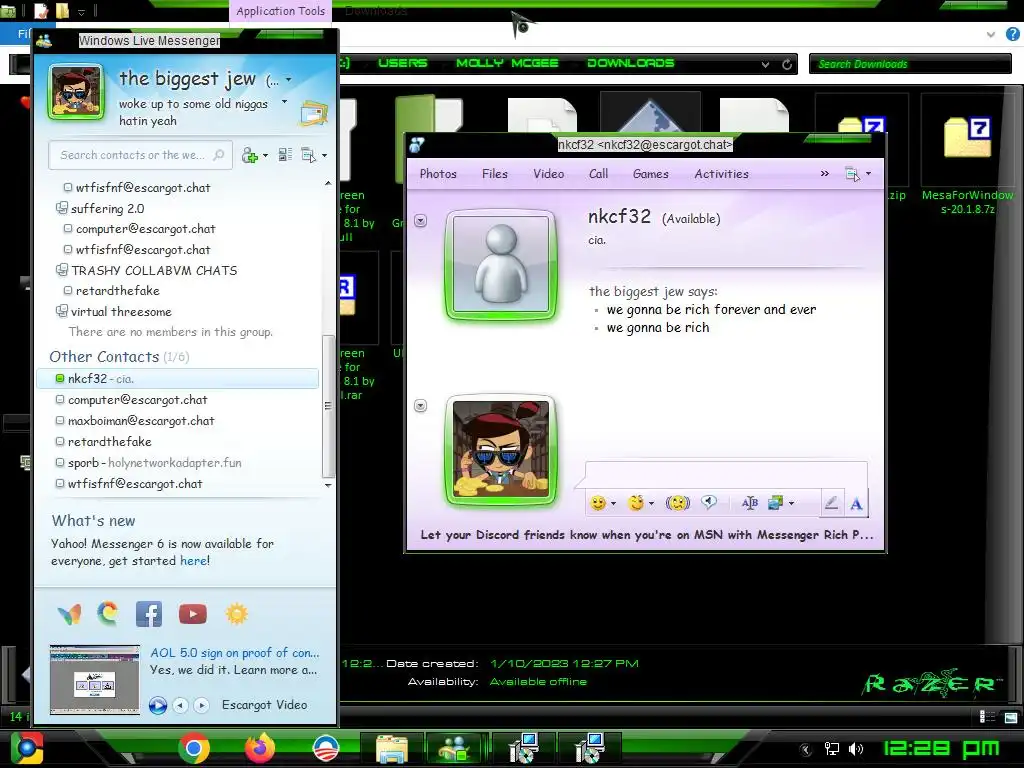
Task: Click the chat message input box
Action: [726, 475]
